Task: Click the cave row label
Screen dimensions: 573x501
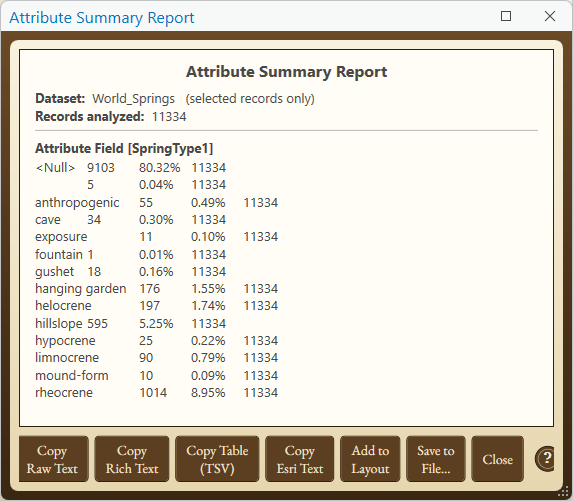Action: [48, 220]
